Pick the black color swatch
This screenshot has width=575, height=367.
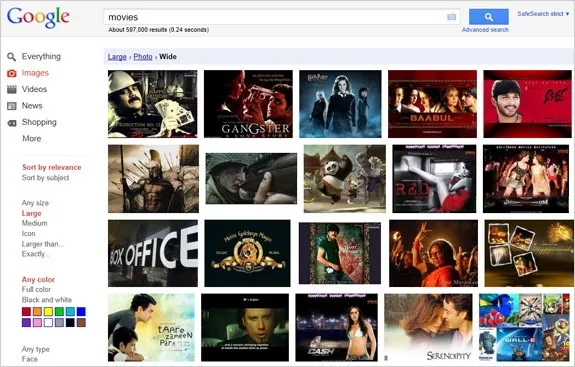[70, 323]
